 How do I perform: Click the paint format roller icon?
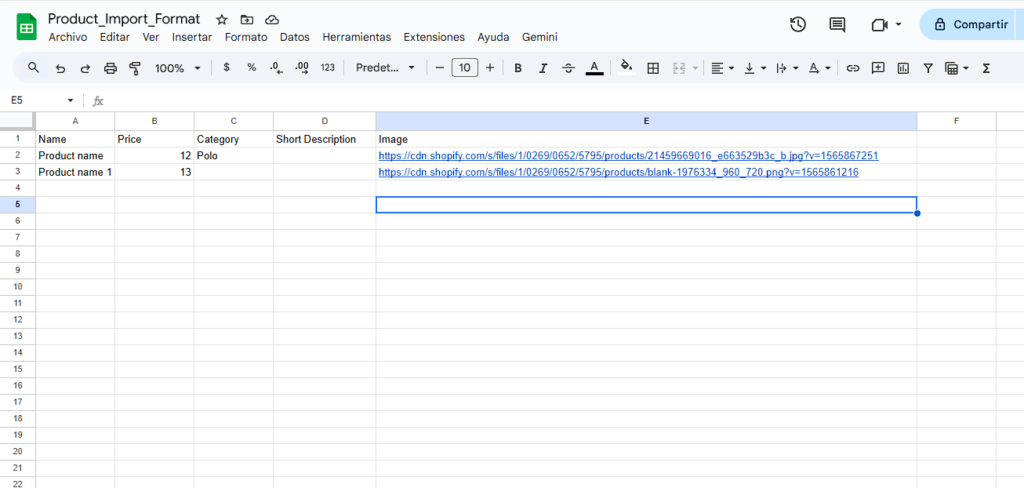point(135,68)
